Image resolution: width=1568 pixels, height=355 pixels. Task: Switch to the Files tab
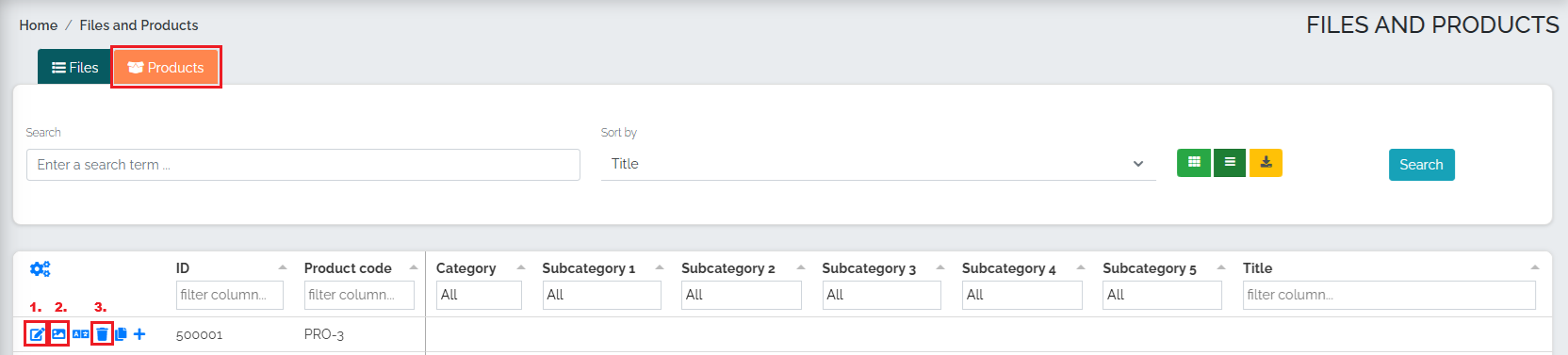[x=74, y=67]
